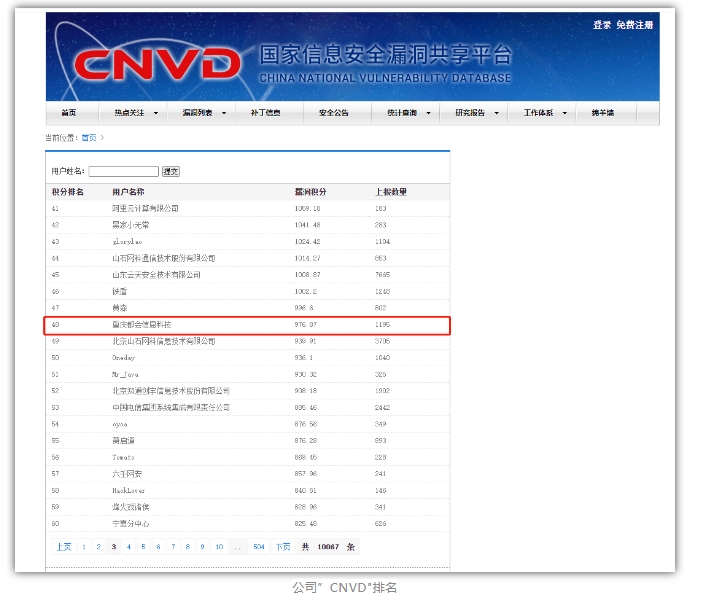The width and height of the screenshot is (711, 600).
Task: Expand the 热点关注 dropdown arrow
Action: pyautogui.click(x=156, y=113)
